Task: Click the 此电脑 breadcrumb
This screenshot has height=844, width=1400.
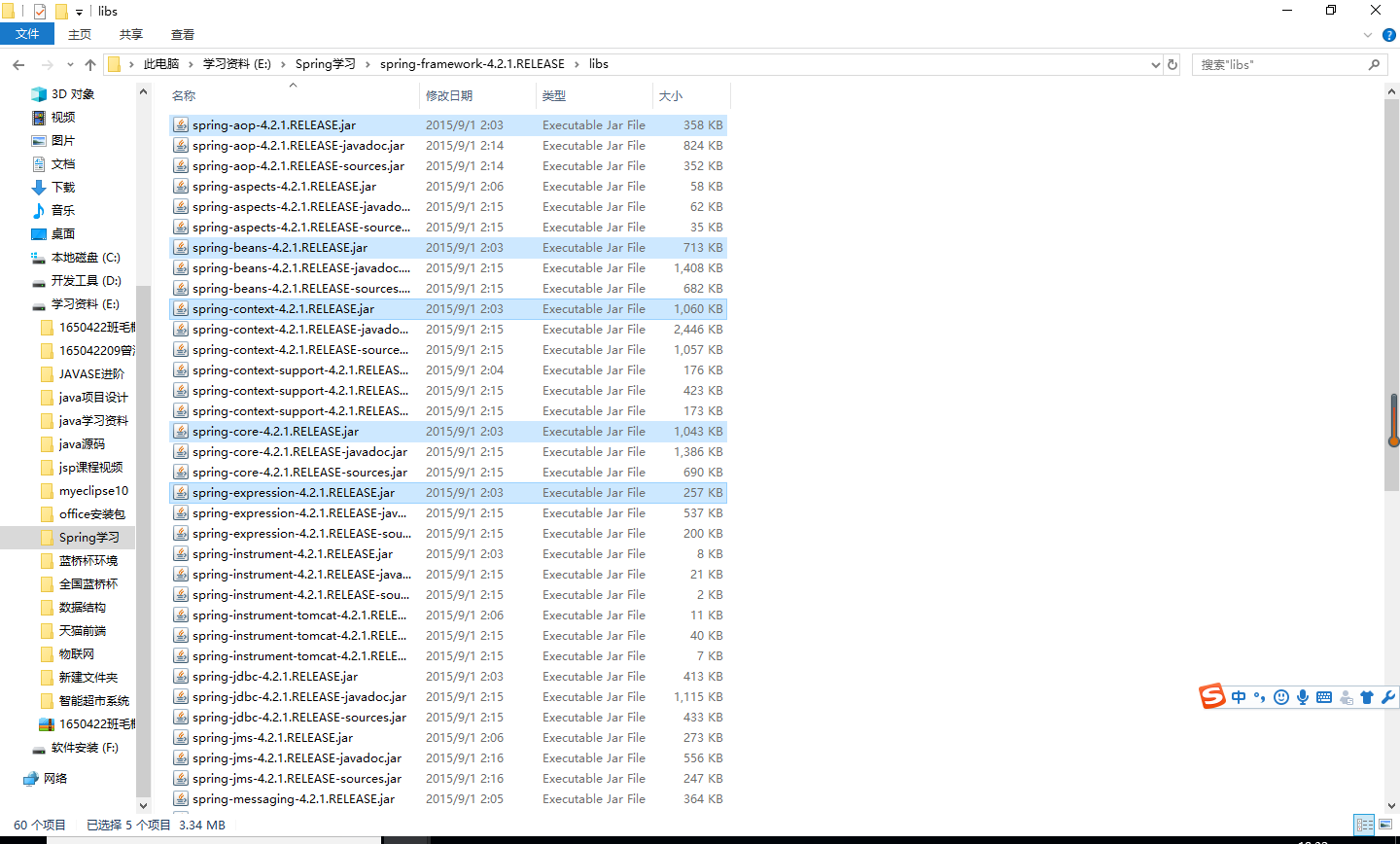Action: tap(161, 64)
